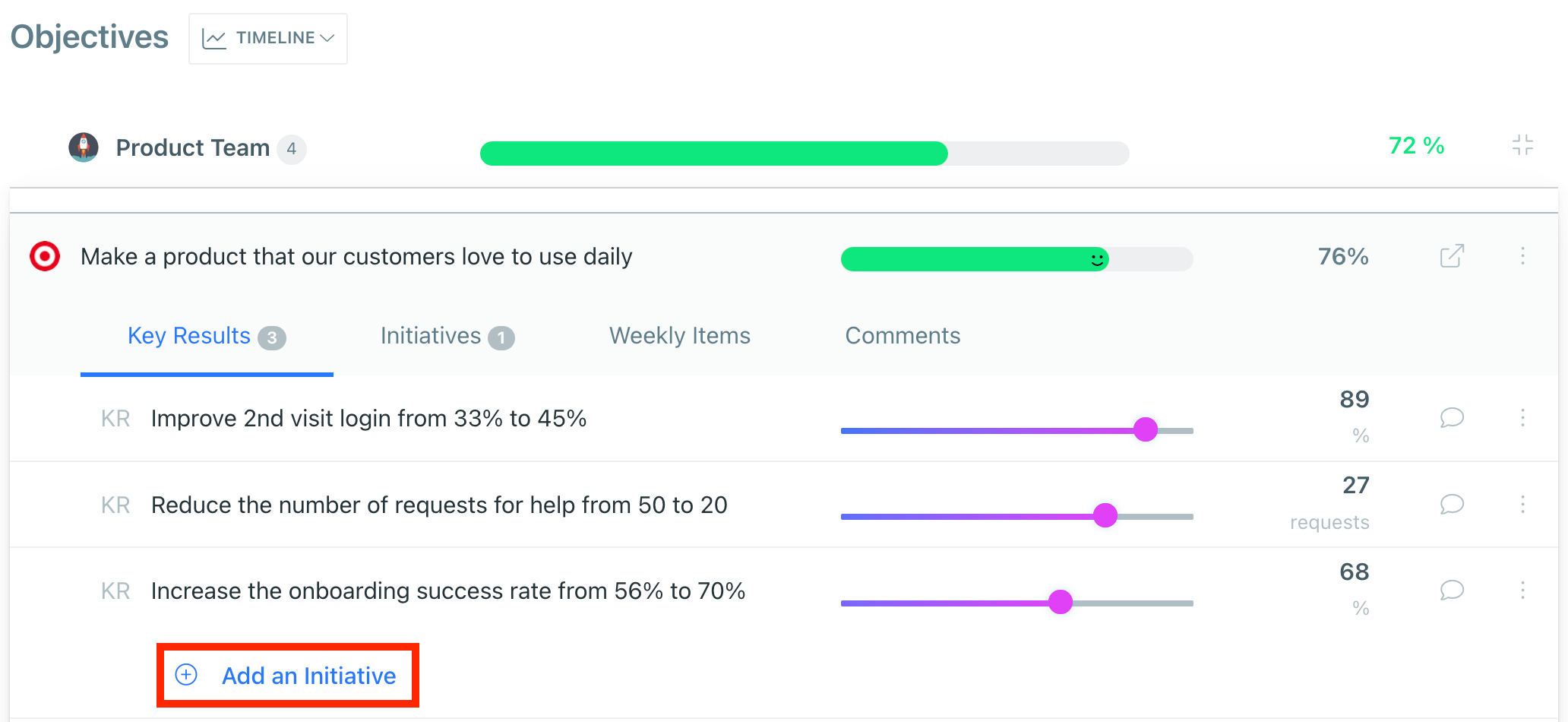Click the Product Team rocket avatar
1568x722 pixels.
click(x=84, y=147)
